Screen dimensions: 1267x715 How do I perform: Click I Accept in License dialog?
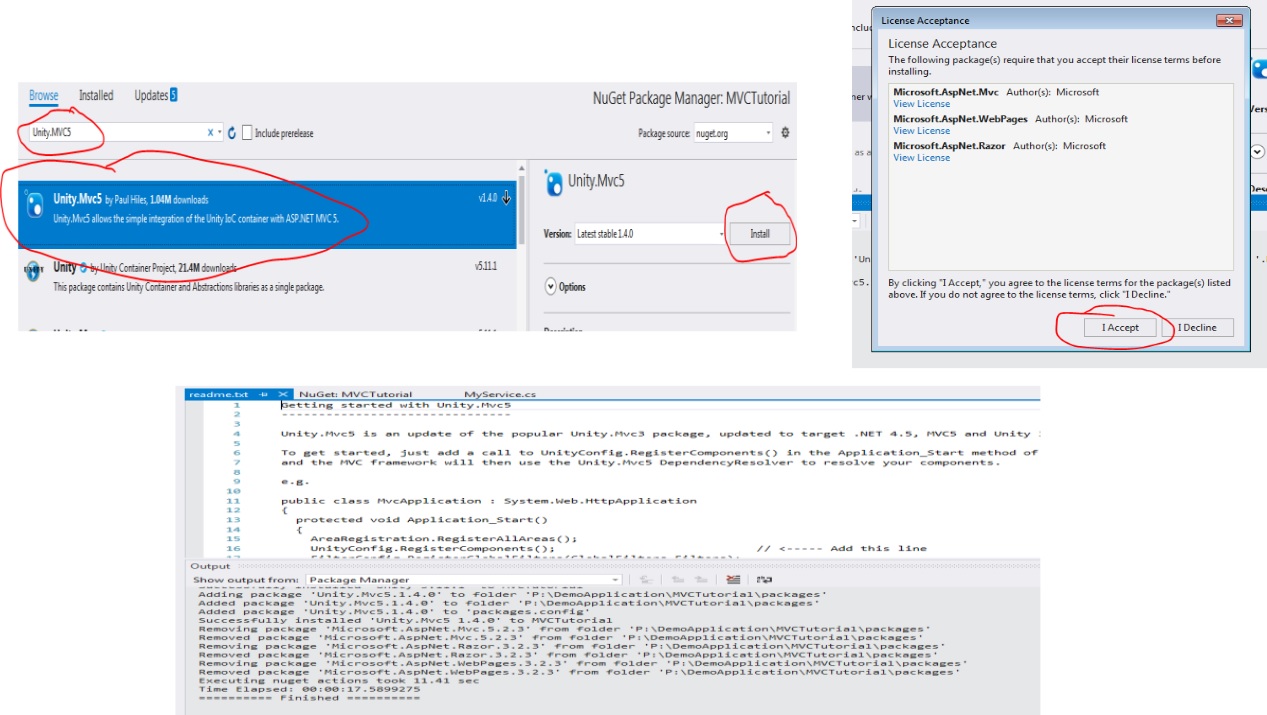pyautogui.click(x=1120, y=327)
